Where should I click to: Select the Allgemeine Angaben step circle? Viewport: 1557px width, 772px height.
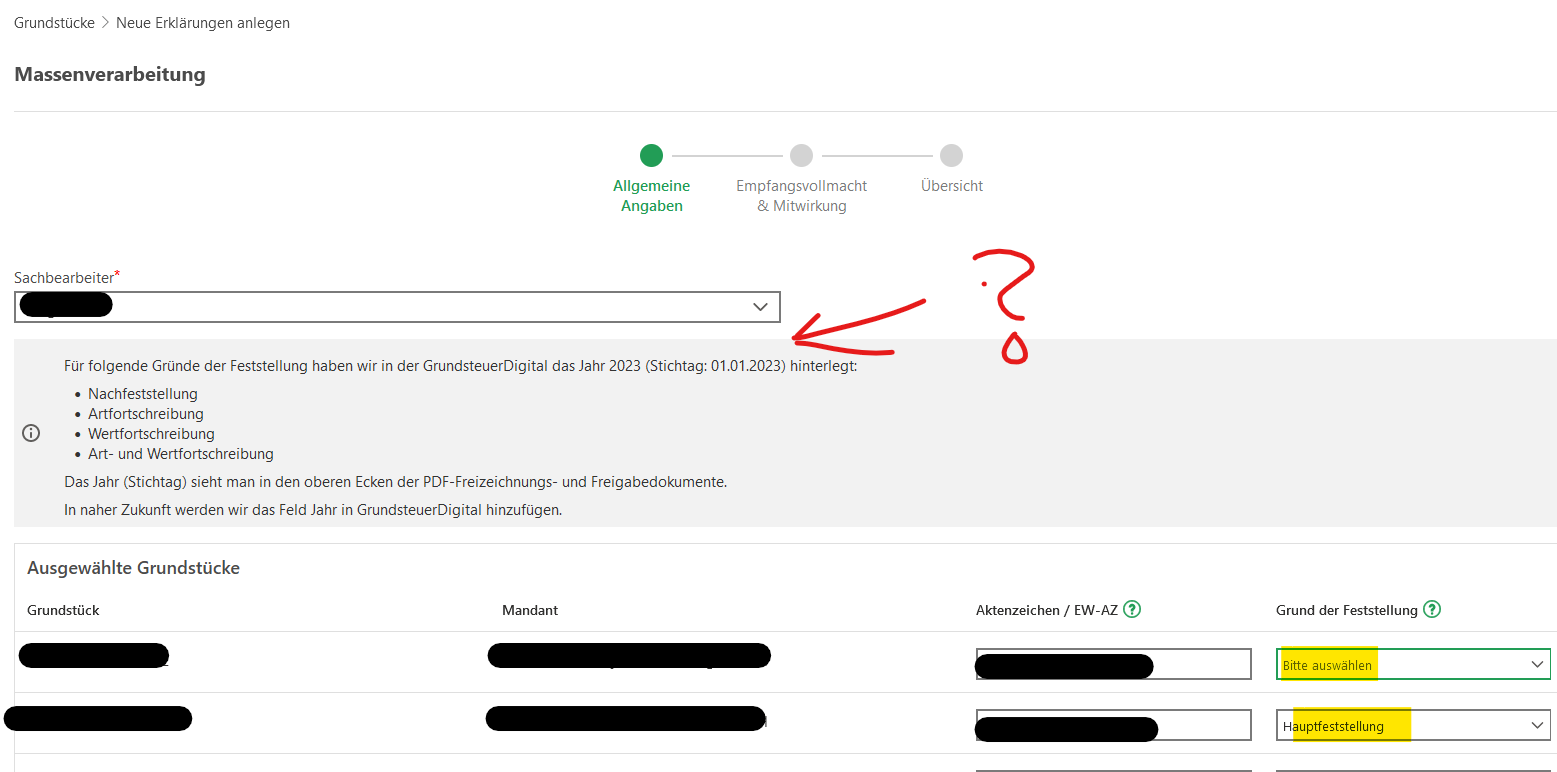coord(651,155)
